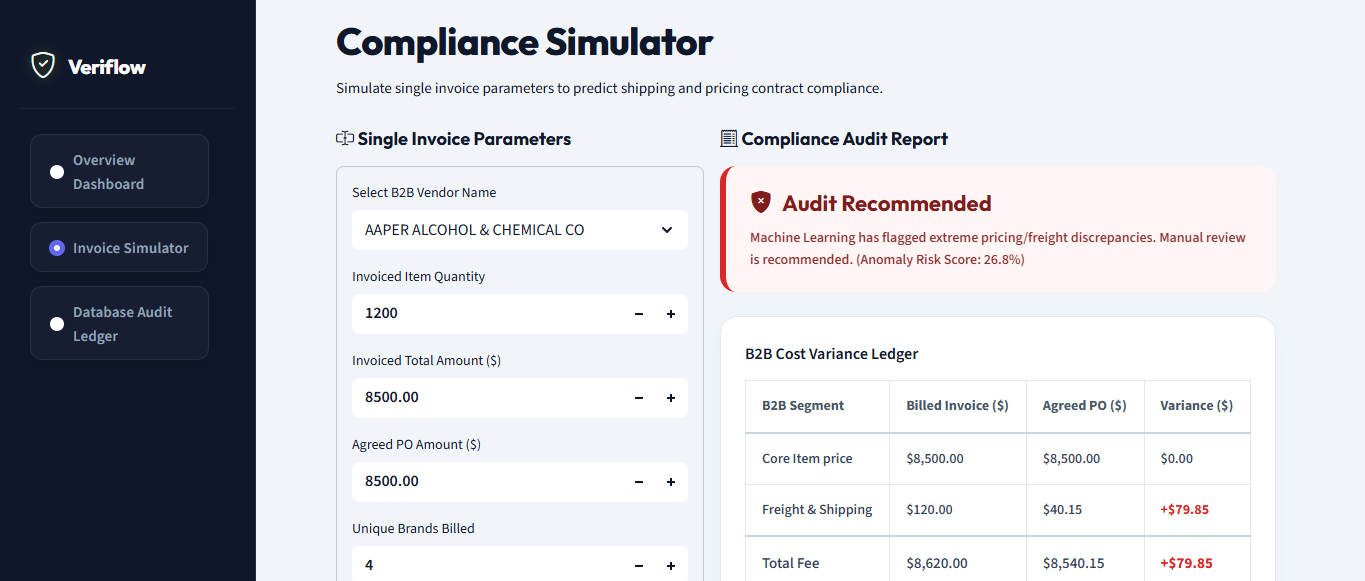
Task: Click the Agreed PO Amount input field
Action: point(487,482)
